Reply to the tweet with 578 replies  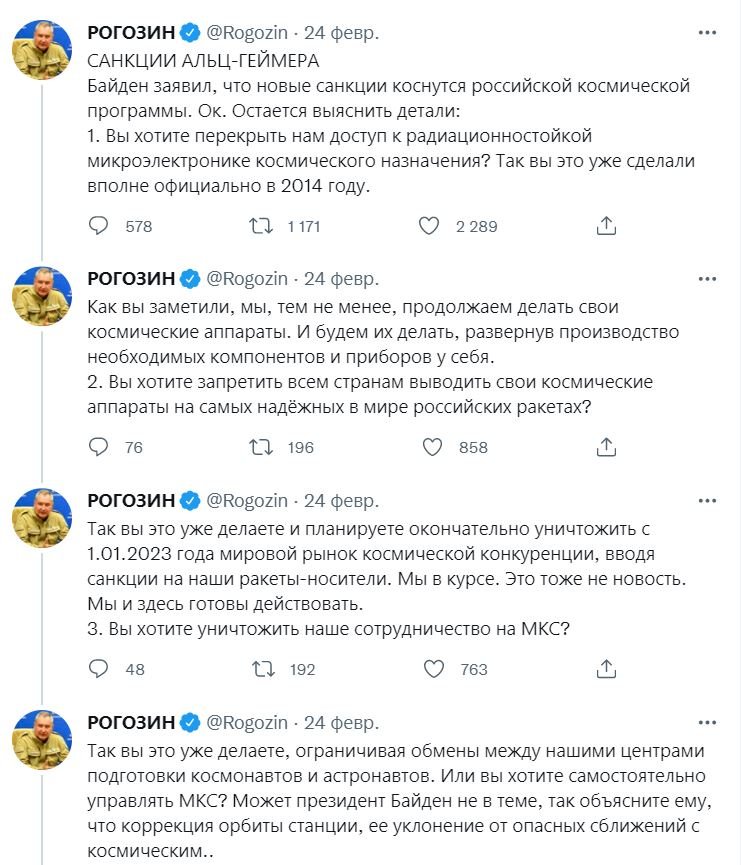(x=99, y=226)
